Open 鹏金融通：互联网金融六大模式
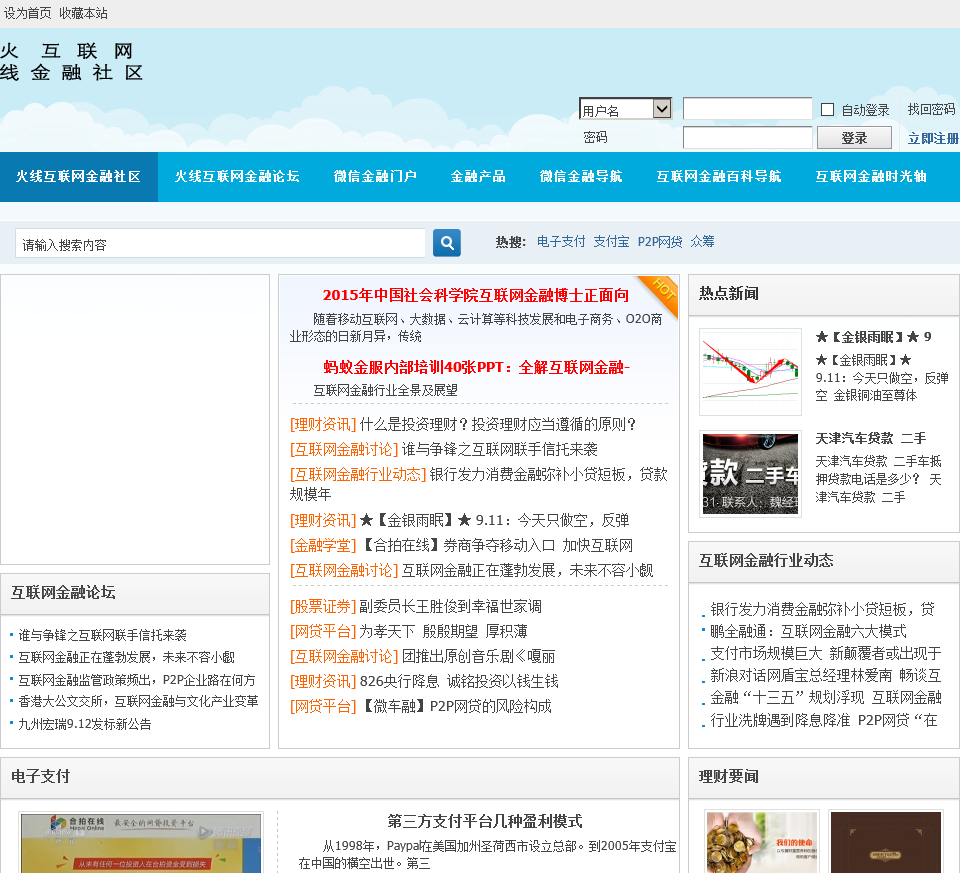Viewport: 960px width, 873px height. [x=808, y=631]
